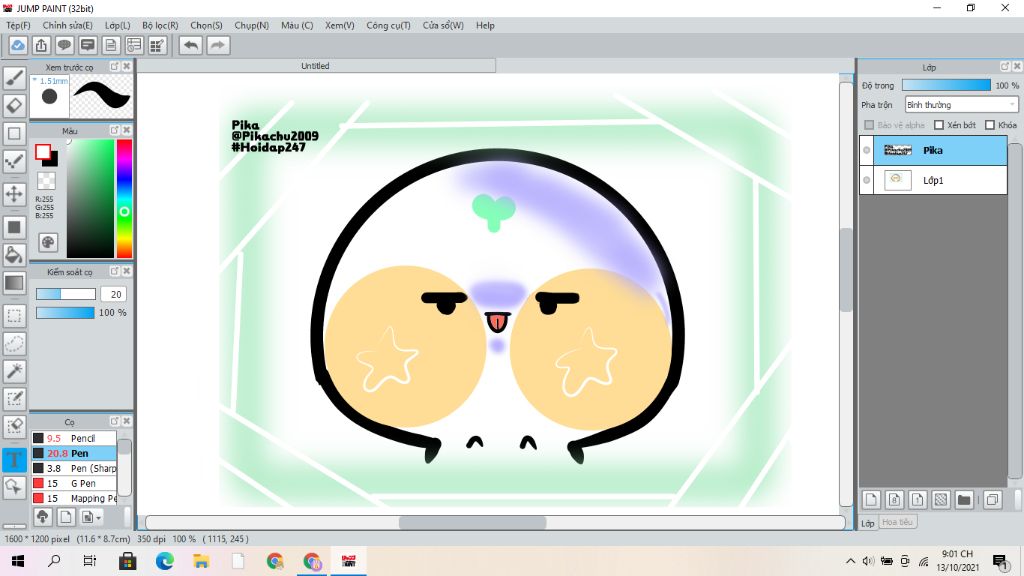
Task: Click the document page toolbar icon
Action: [x=110, y=45]
